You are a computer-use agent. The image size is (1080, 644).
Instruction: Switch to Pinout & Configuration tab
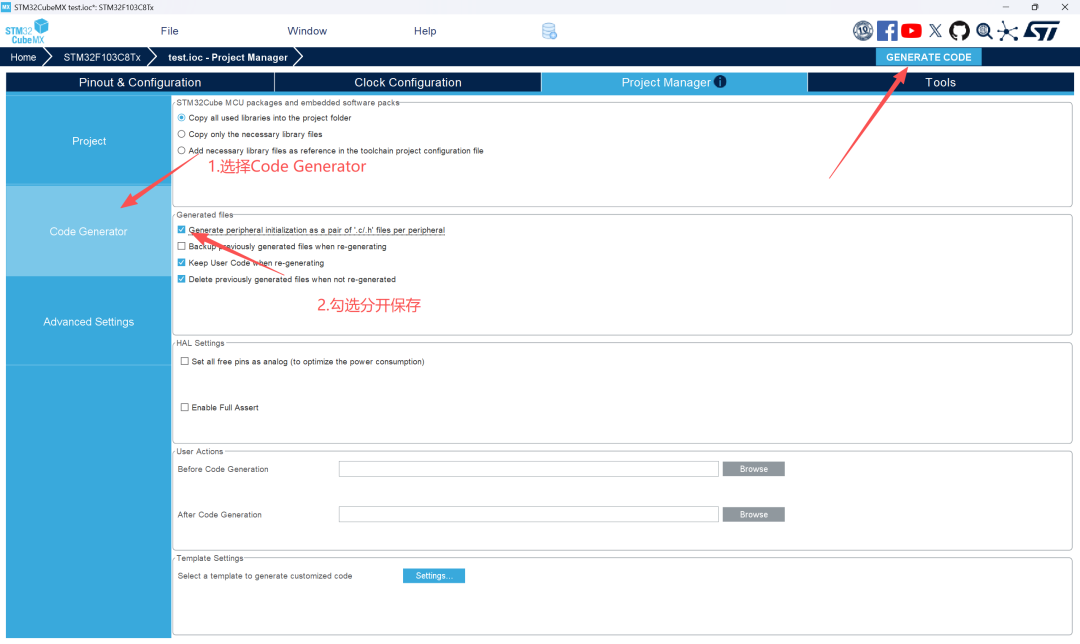coord(140,82)
